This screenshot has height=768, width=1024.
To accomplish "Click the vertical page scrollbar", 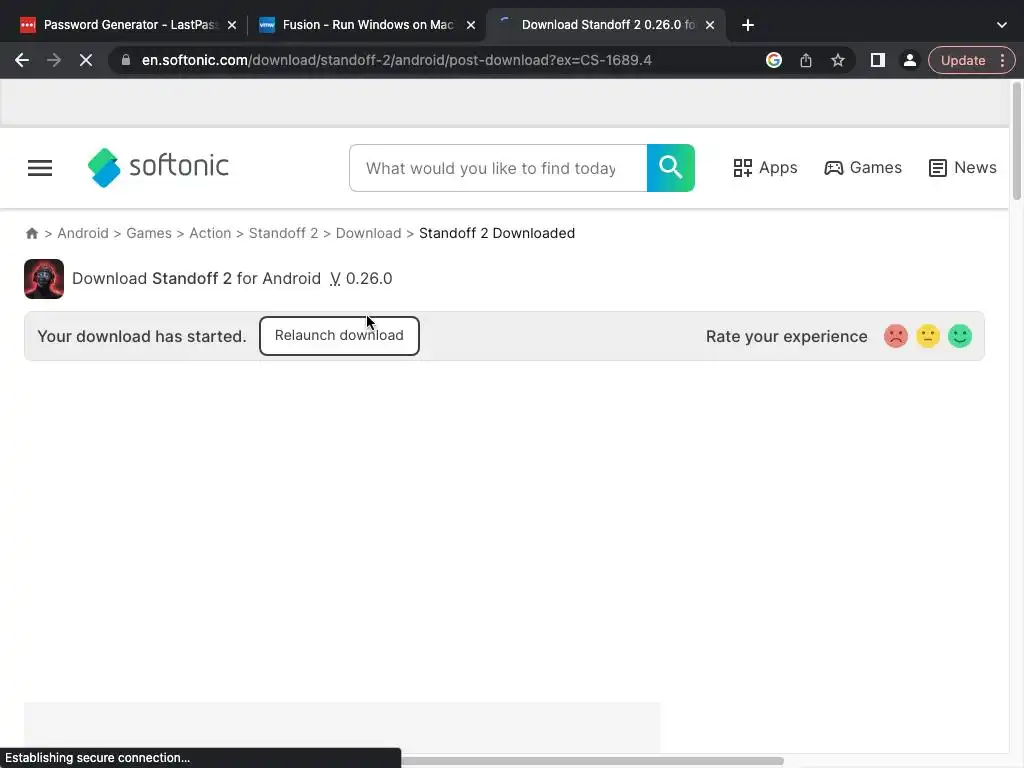I will pos(1017,140).
